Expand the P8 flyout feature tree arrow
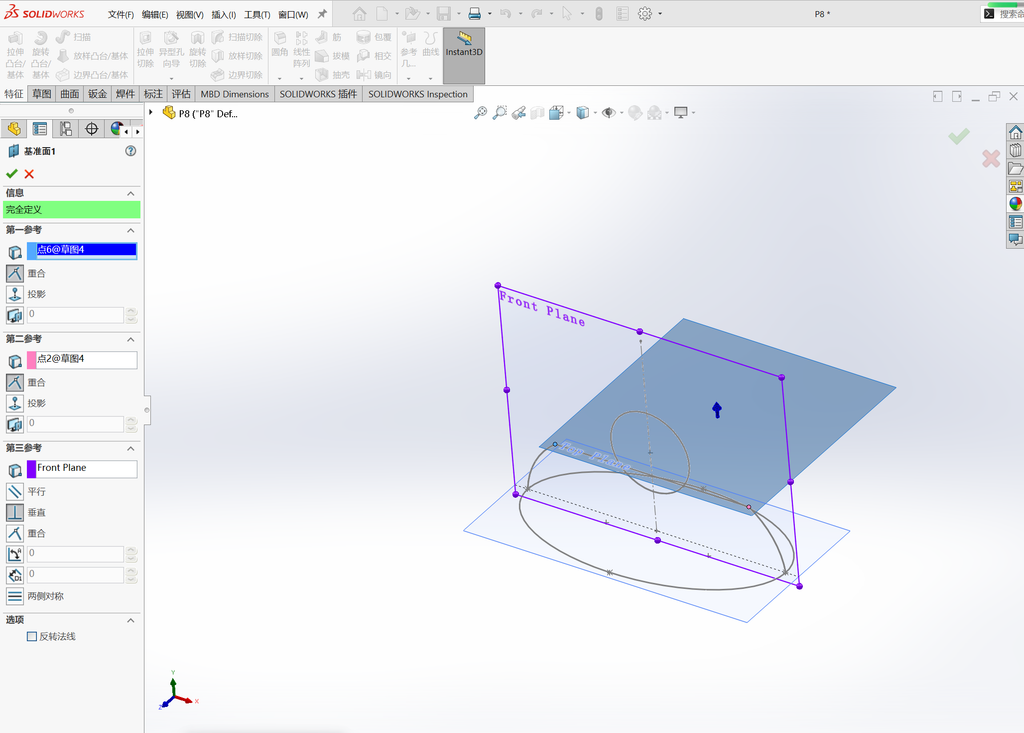 (151, 112)
